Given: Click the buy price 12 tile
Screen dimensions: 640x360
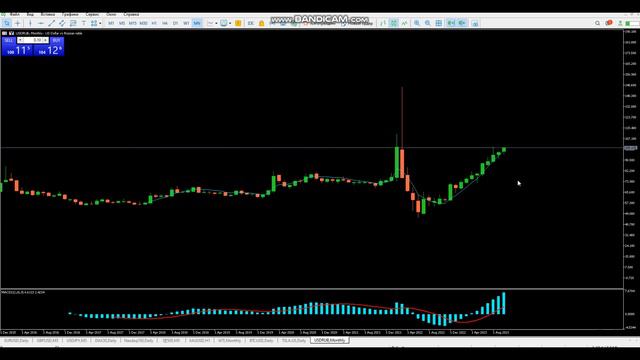Looking at the screenshot, I should click(49, 50).
